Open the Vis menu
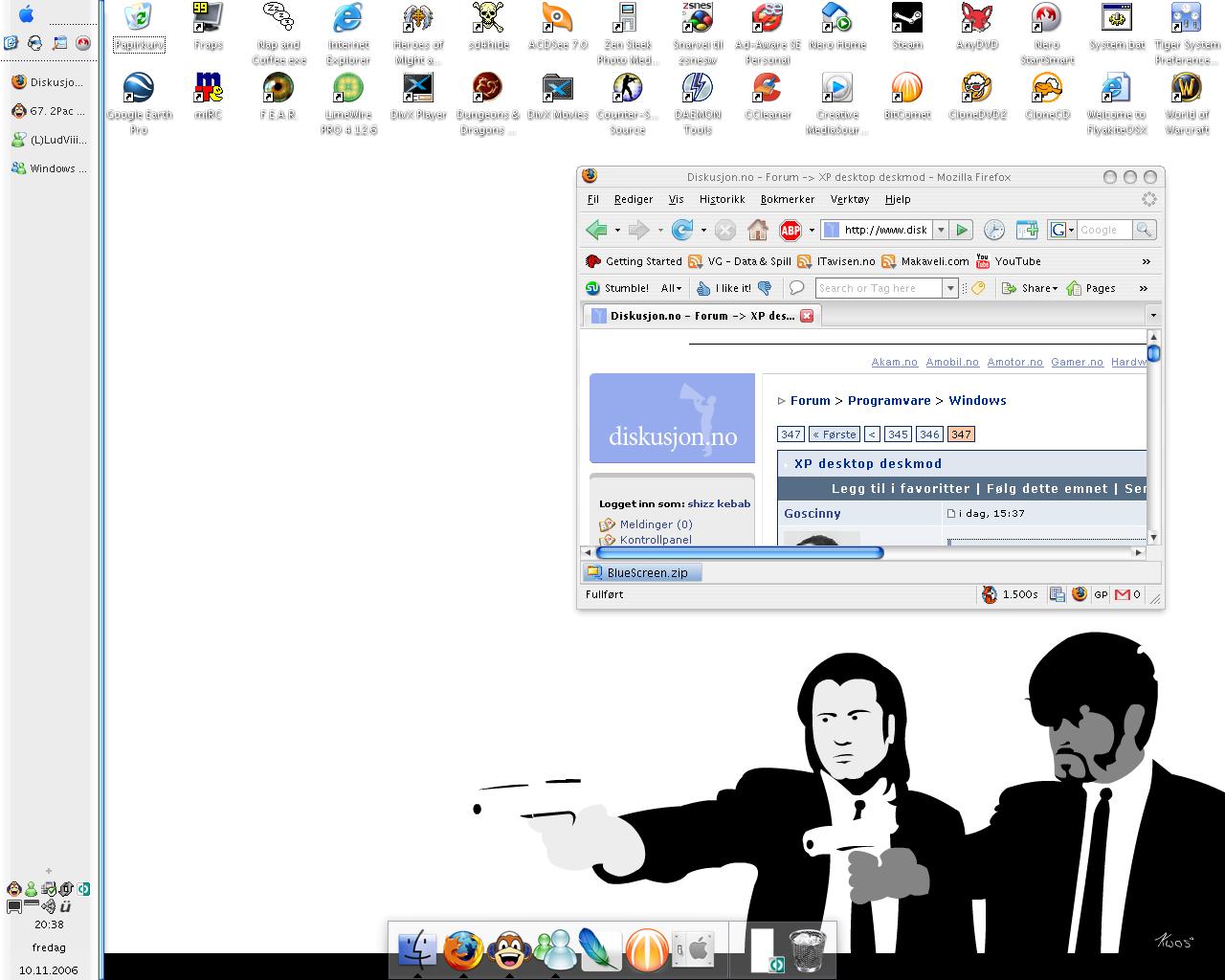 (677, 199)
